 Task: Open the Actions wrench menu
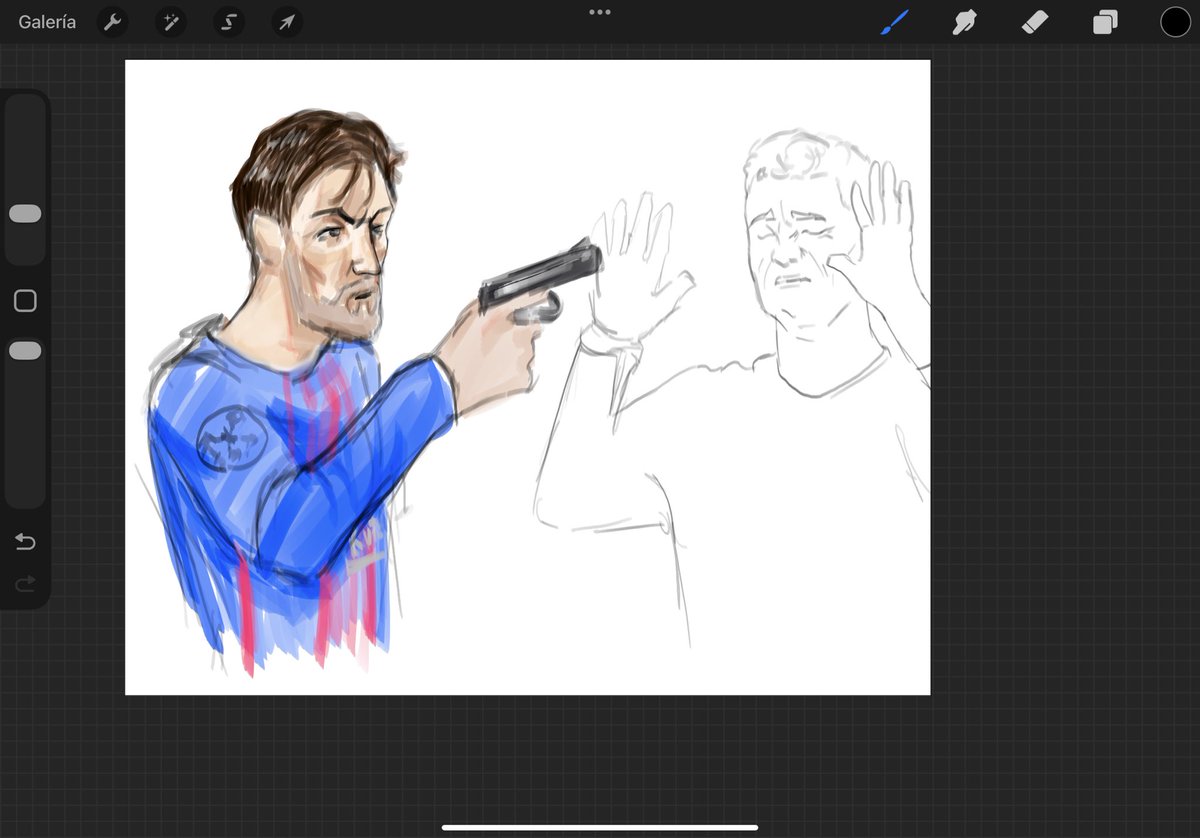112,22
